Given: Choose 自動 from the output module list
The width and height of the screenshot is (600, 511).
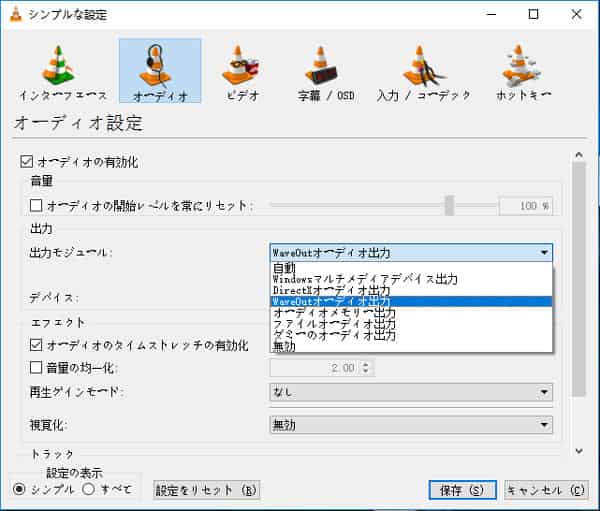Looking at the screenshot, I should (411, 268).
